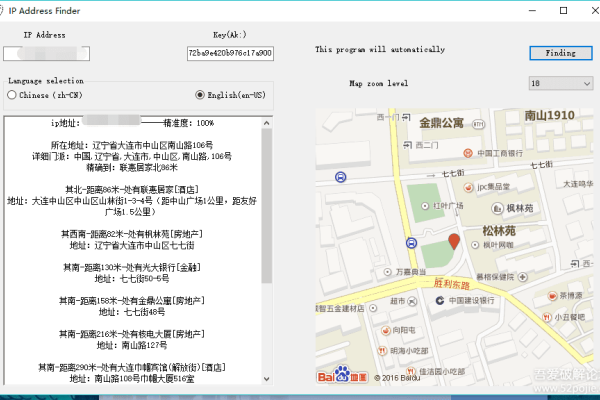Click the 所在地址 line in results
The width and height of the screenshot is (600, 400).
132,145
